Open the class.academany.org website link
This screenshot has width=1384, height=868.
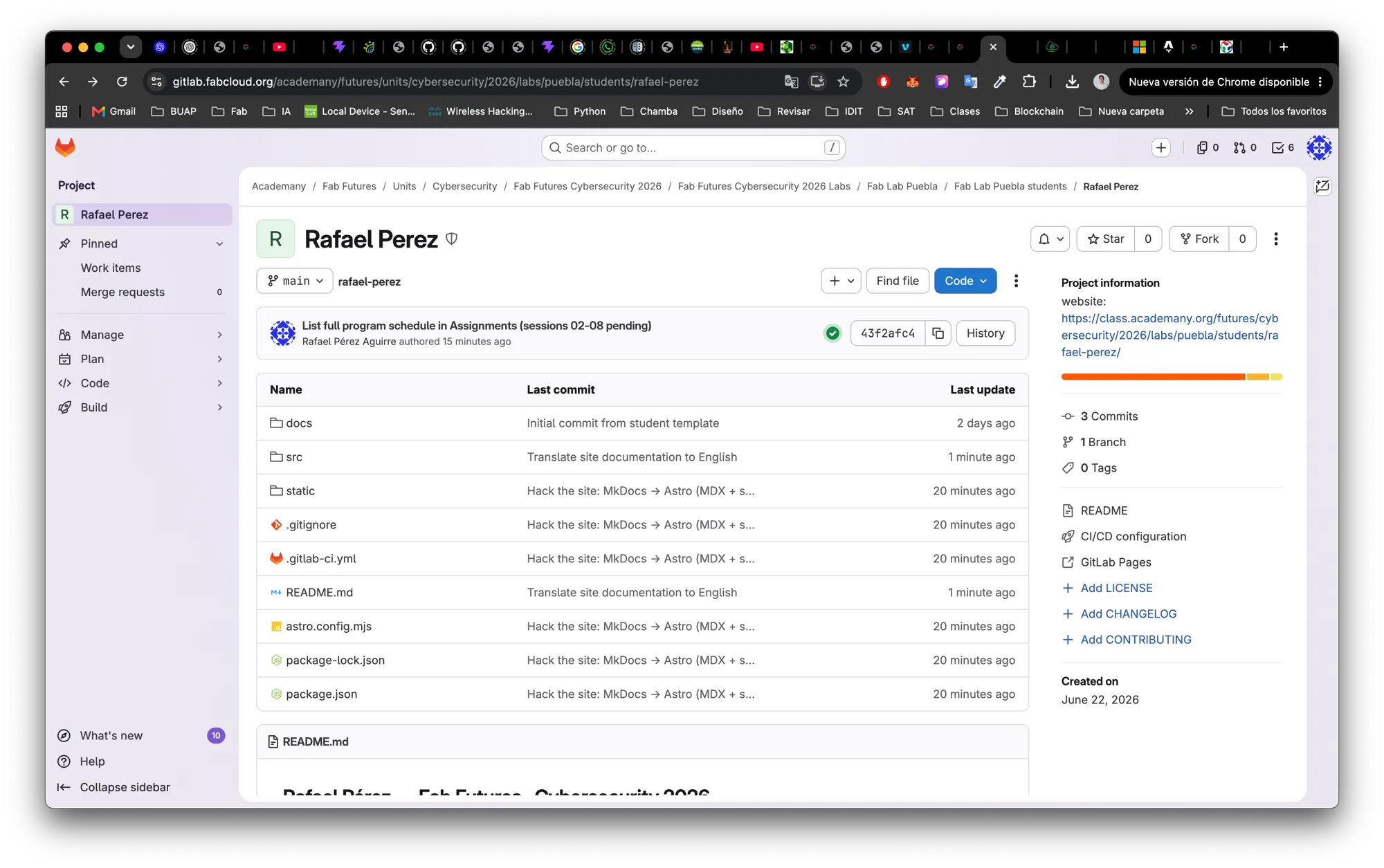point(1169,335)
